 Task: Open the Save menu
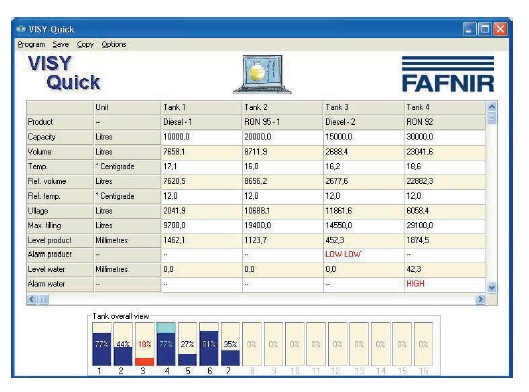coord(61,45)
